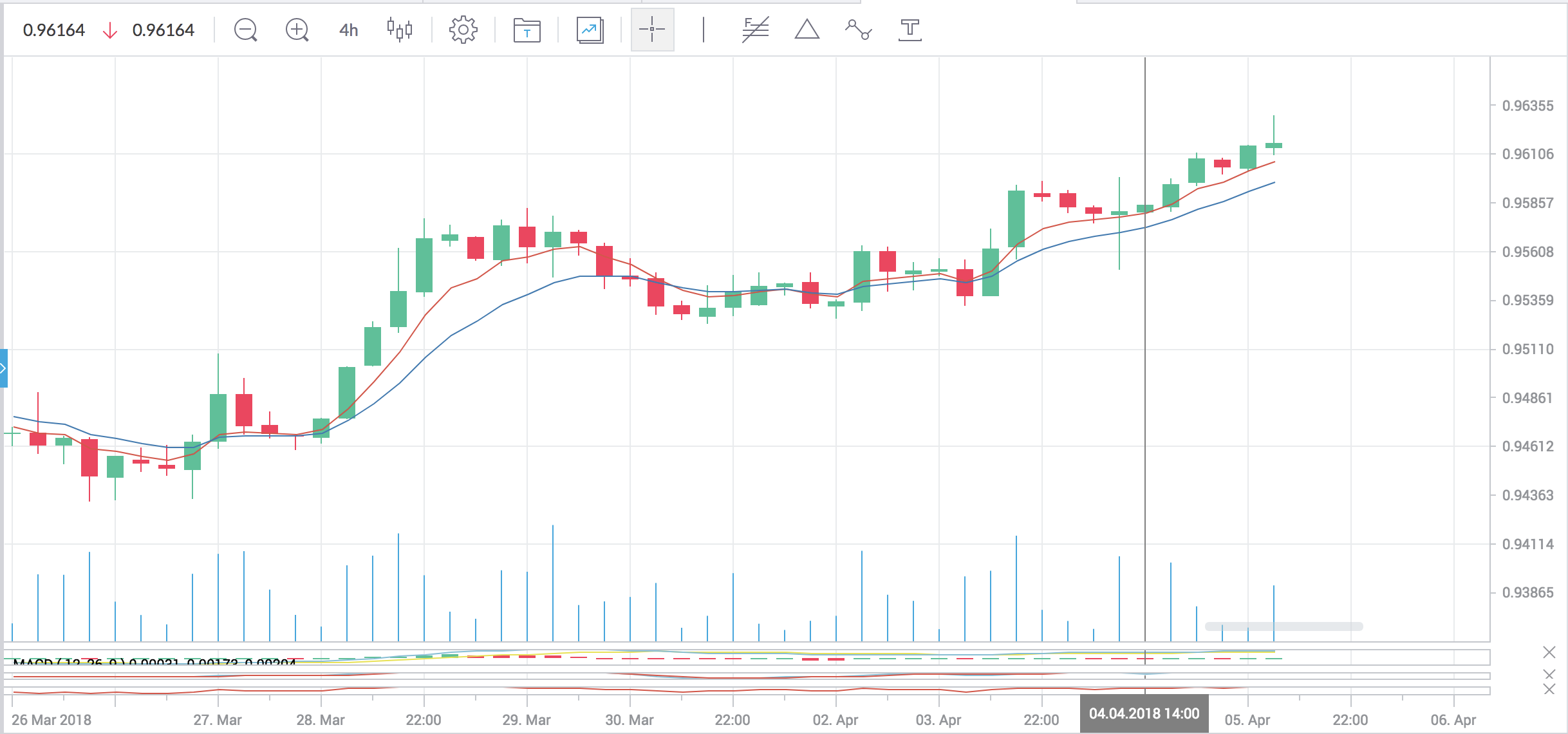Close the second indicator panel
Viewport: 1568px width, 734px height.
coord(1549,674)
